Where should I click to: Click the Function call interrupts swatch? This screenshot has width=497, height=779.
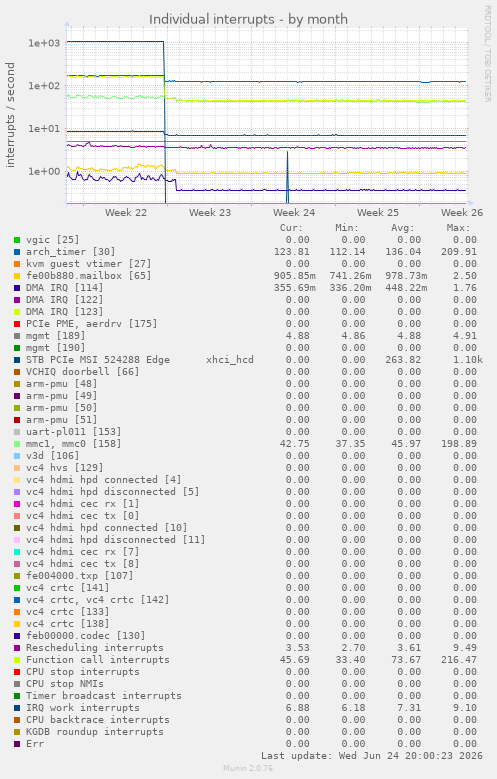(x=17, y=660)
